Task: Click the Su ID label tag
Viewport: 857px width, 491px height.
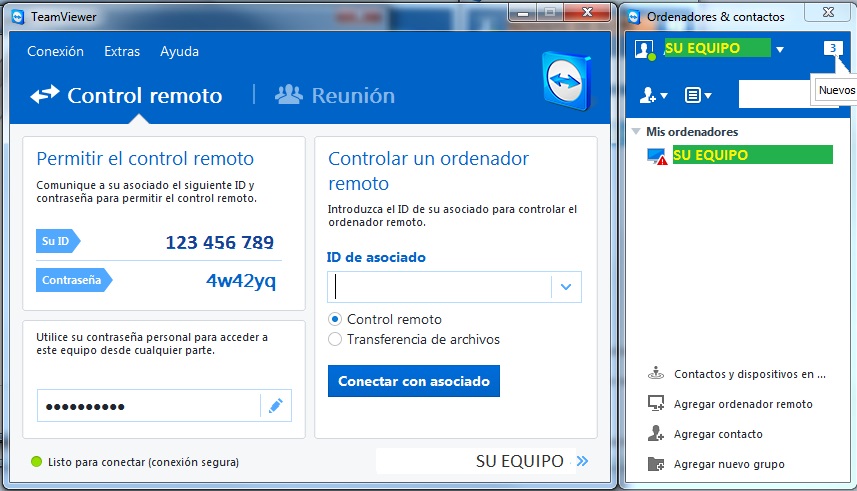Action: tap(58, 241)
